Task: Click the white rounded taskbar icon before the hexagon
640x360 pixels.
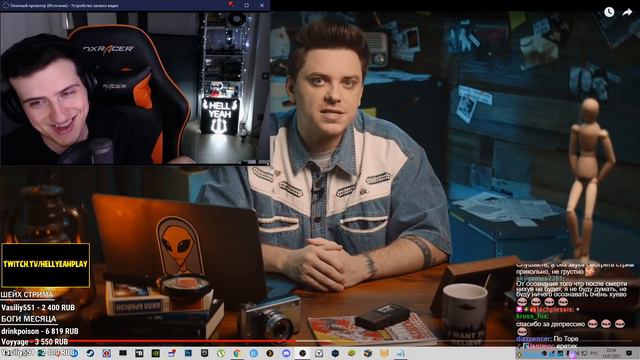Action: (x=319, y=353)
